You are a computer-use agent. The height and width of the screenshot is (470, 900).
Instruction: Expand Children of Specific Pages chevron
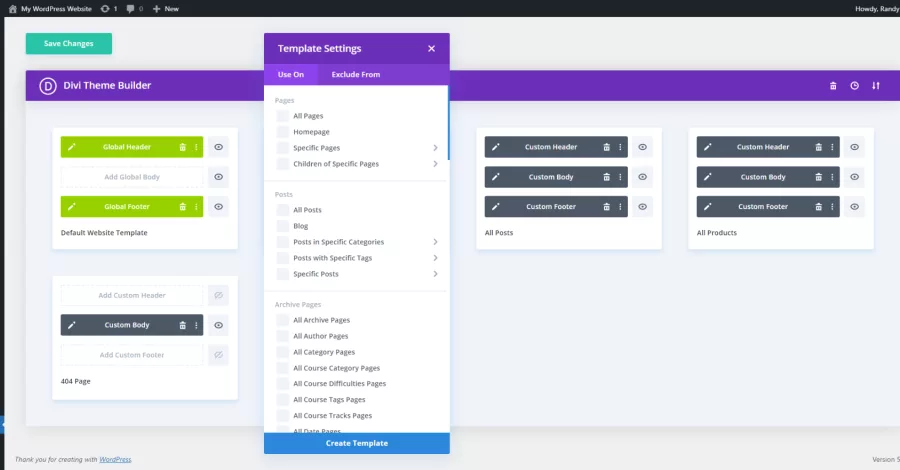(x=435, y=164)
